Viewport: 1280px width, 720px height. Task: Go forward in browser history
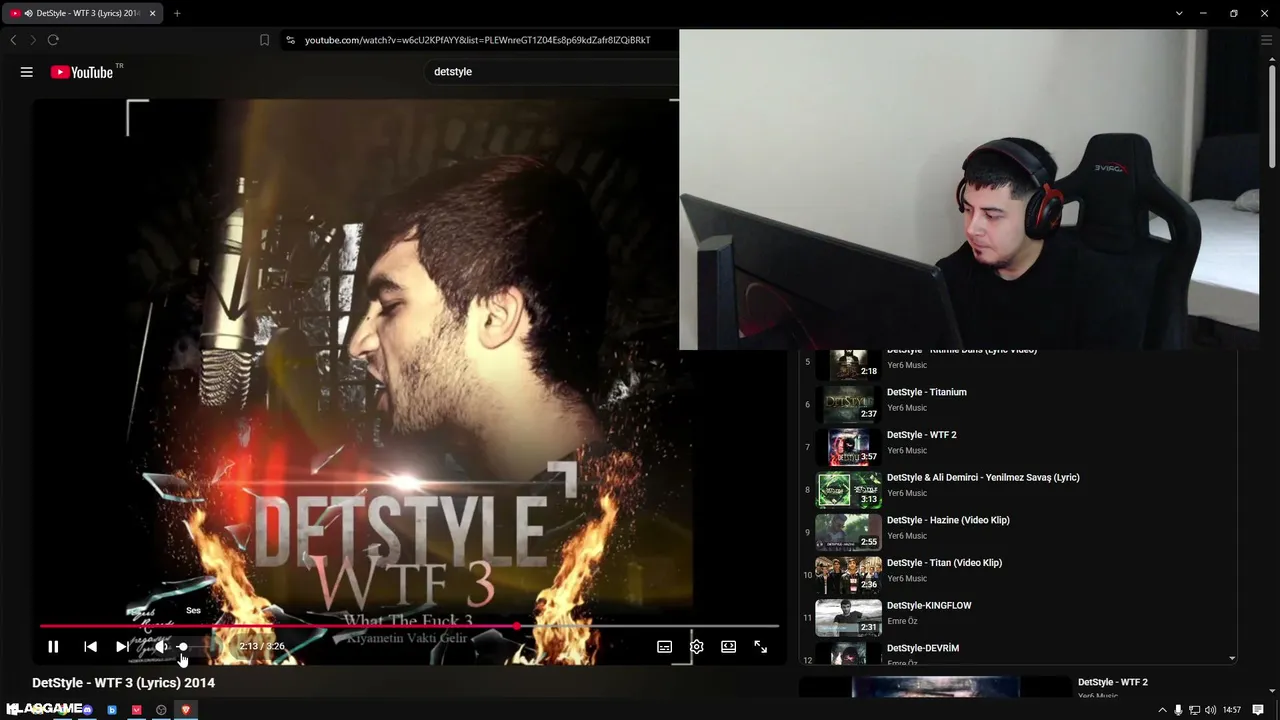pyautogui.click(x=32, y=40)
